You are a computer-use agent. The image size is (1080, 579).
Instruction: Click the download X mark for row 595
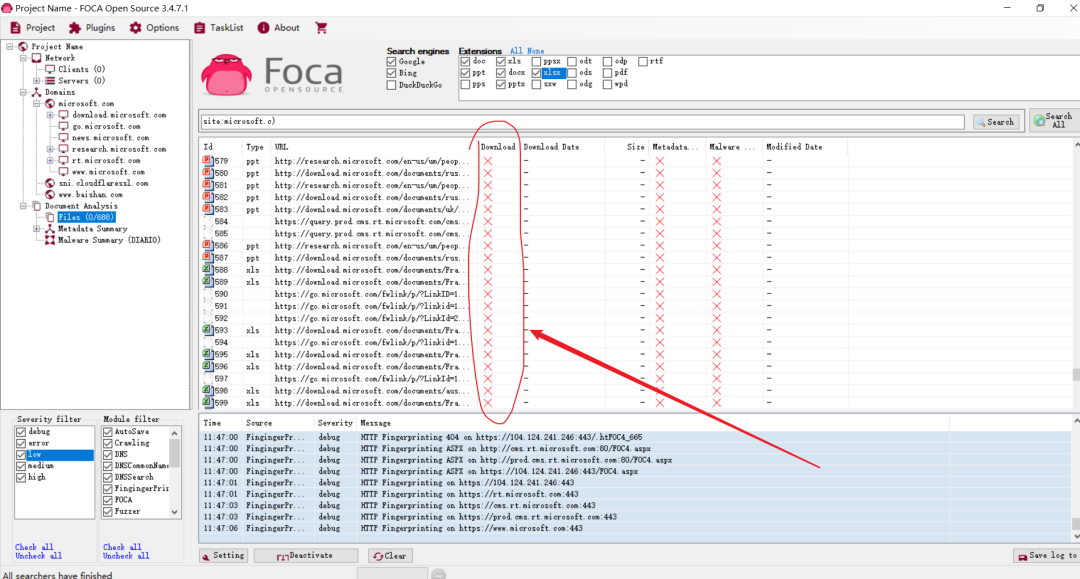488,355
